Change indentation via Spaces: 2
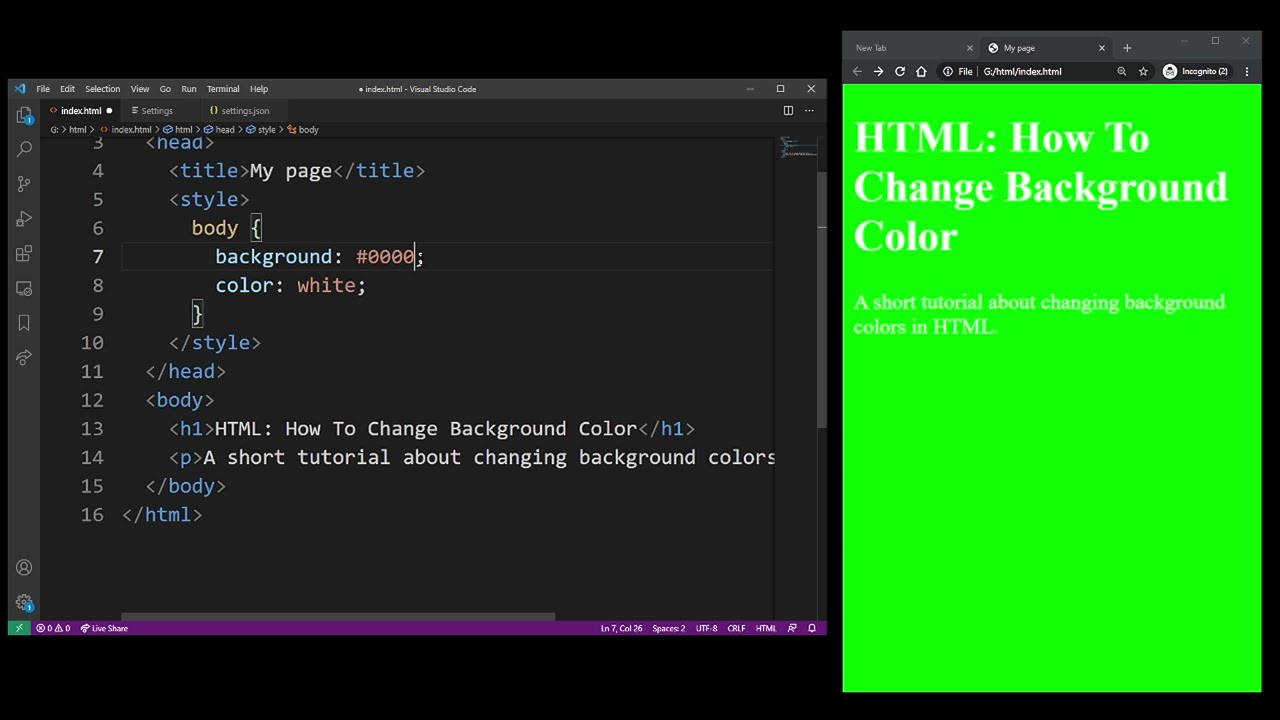This screenshot has height=720, width=1280. point(669,628)
